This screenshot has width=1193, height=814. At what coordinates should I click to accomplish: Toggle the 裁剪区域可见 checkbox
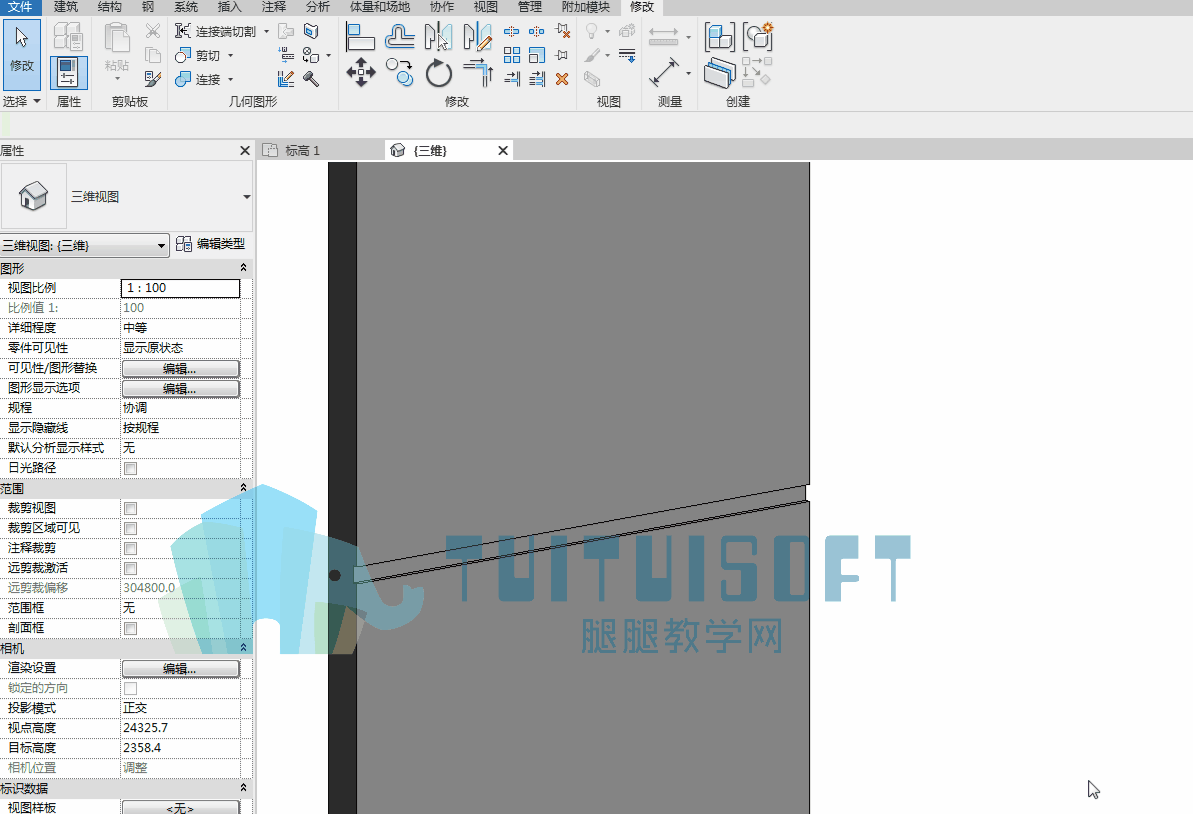(x=131, y=528)
